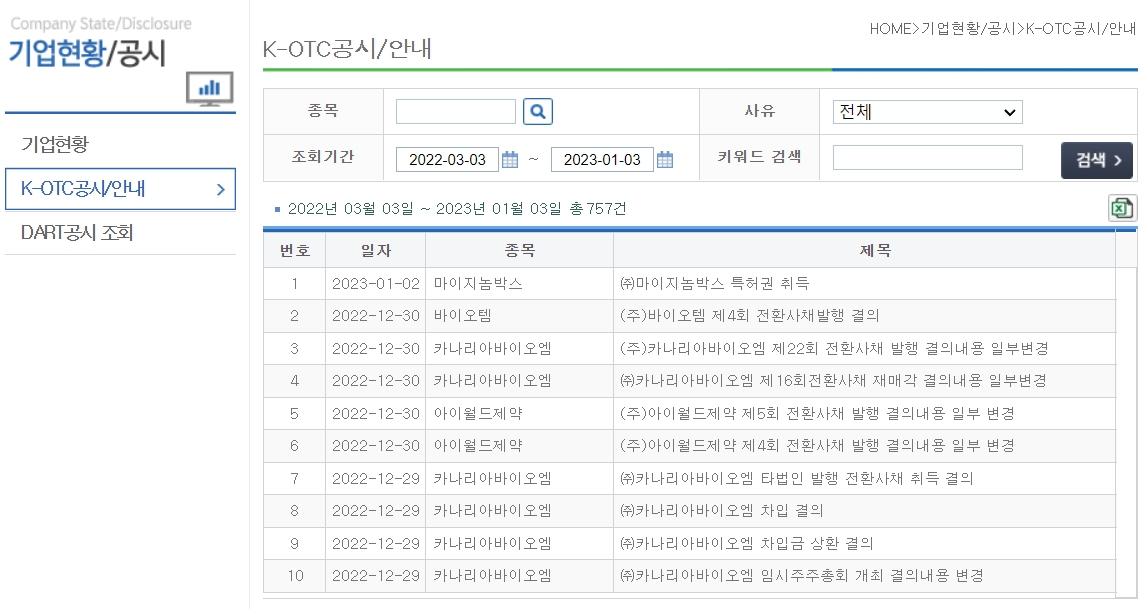The width and height of the screenshot is (1147, 609).
Task: Click 아이월드제약 stock name in row 5
Action: click(478, 413)
